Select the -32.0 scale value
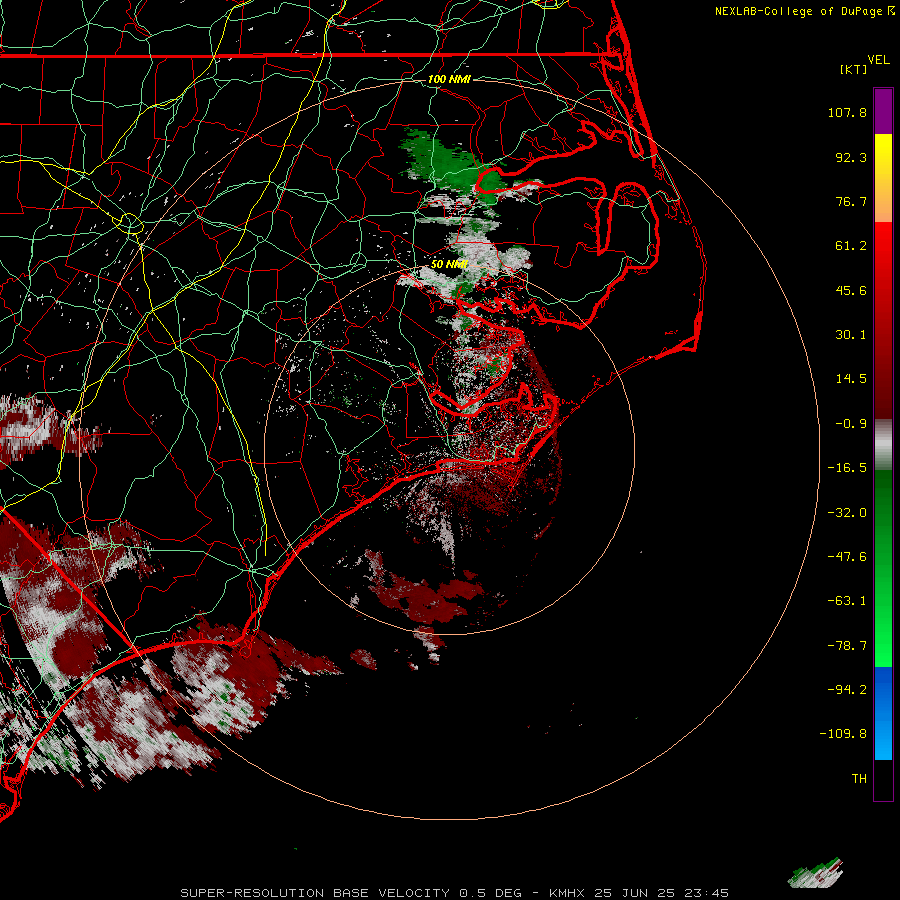The width and height of the screenshot is (900, 900). click(847, 513)
